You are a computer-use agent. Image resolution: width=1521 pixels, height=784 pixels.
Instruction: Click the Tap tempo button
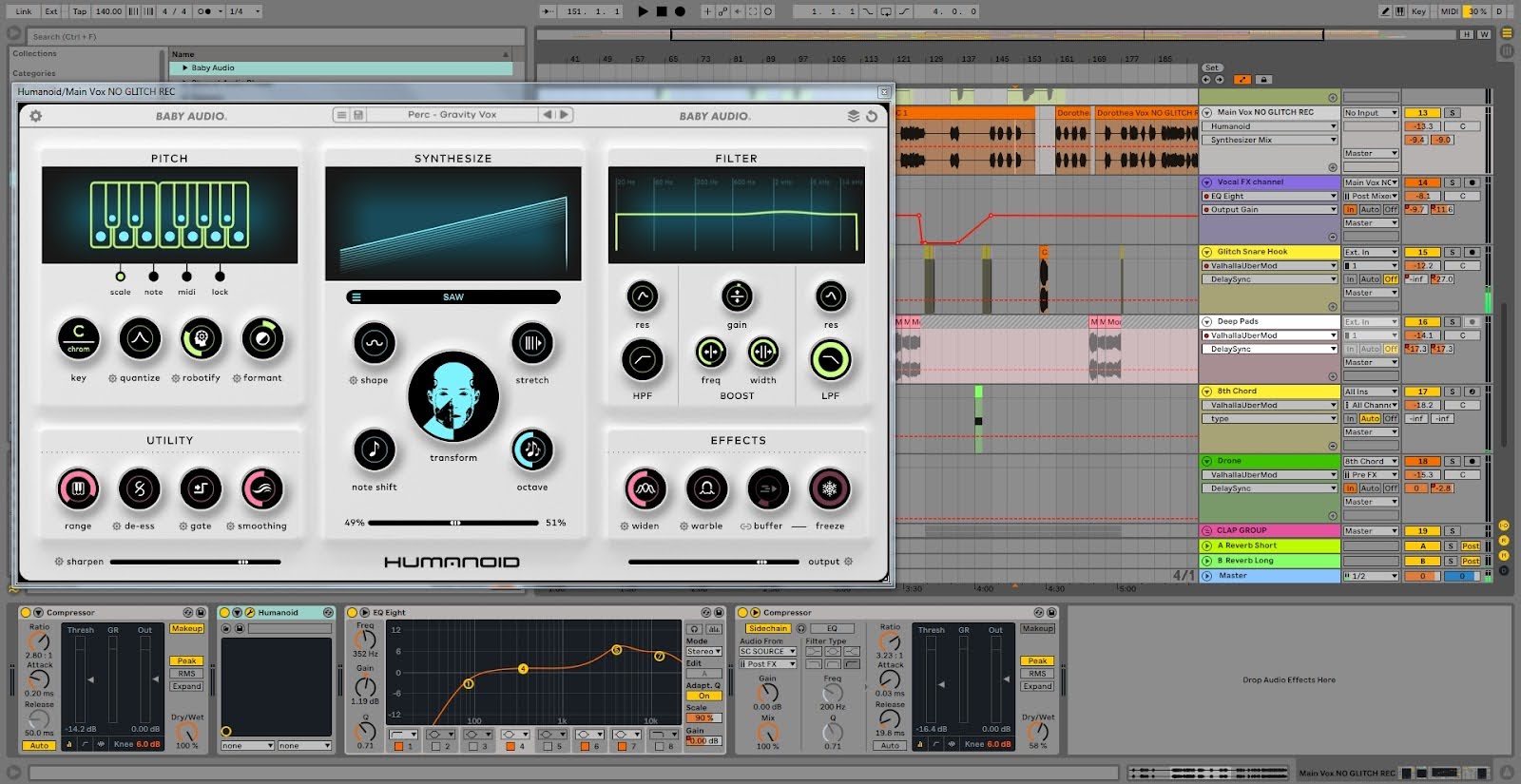80,11
